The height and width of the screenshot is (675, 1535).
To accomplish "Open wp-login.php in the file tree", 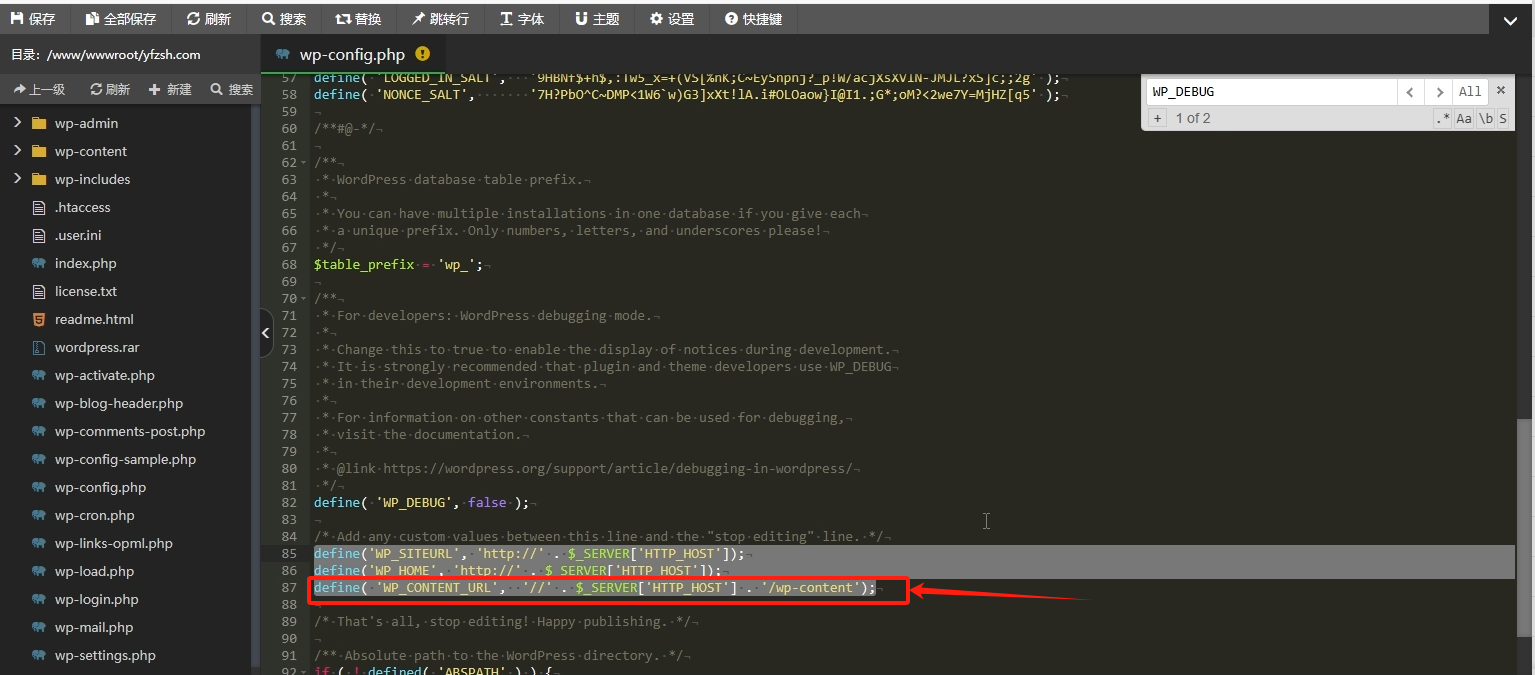I will (x=96, y=599).
